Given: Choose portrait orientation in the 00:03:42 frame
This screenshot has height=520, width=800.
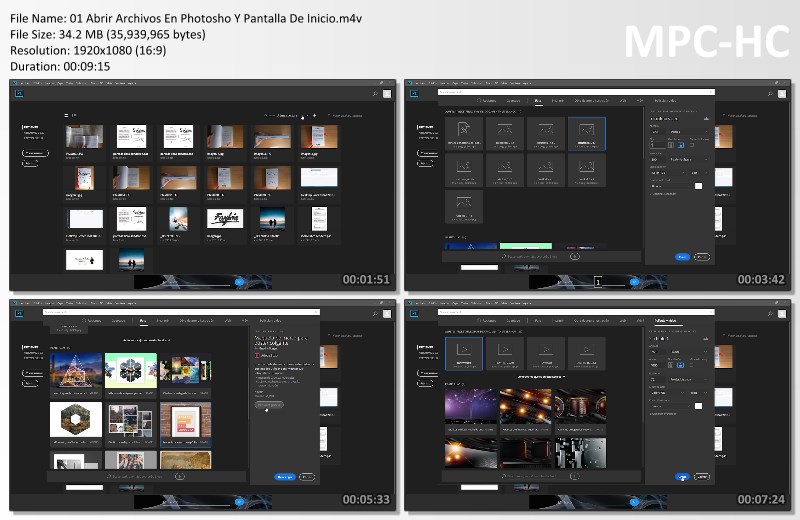Looking at the screenshot, I should point(671,145).
